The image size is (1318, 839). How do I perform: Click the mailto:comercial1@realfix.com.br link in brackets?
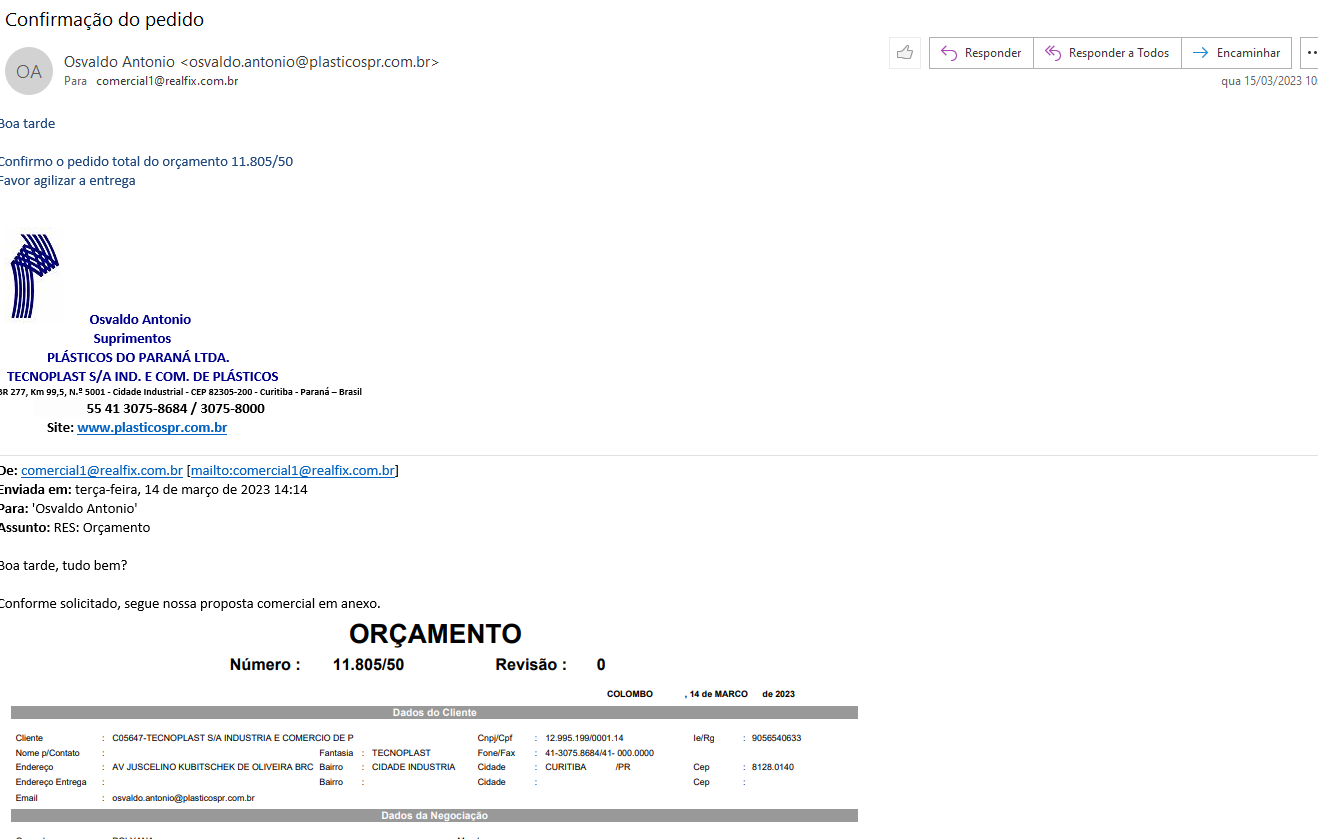(x=293, y=470)
